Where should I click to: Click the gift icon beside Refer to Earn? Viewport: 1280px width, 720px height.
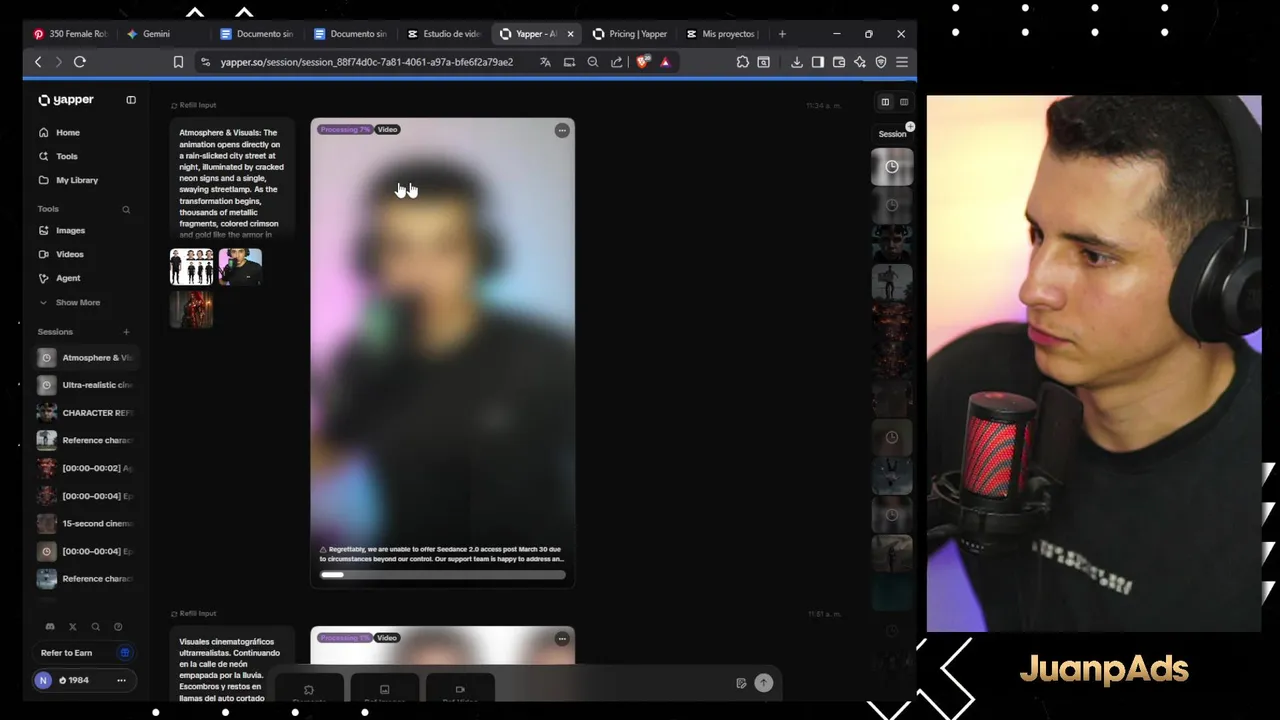pyautogui.click(x=125, y=653)
